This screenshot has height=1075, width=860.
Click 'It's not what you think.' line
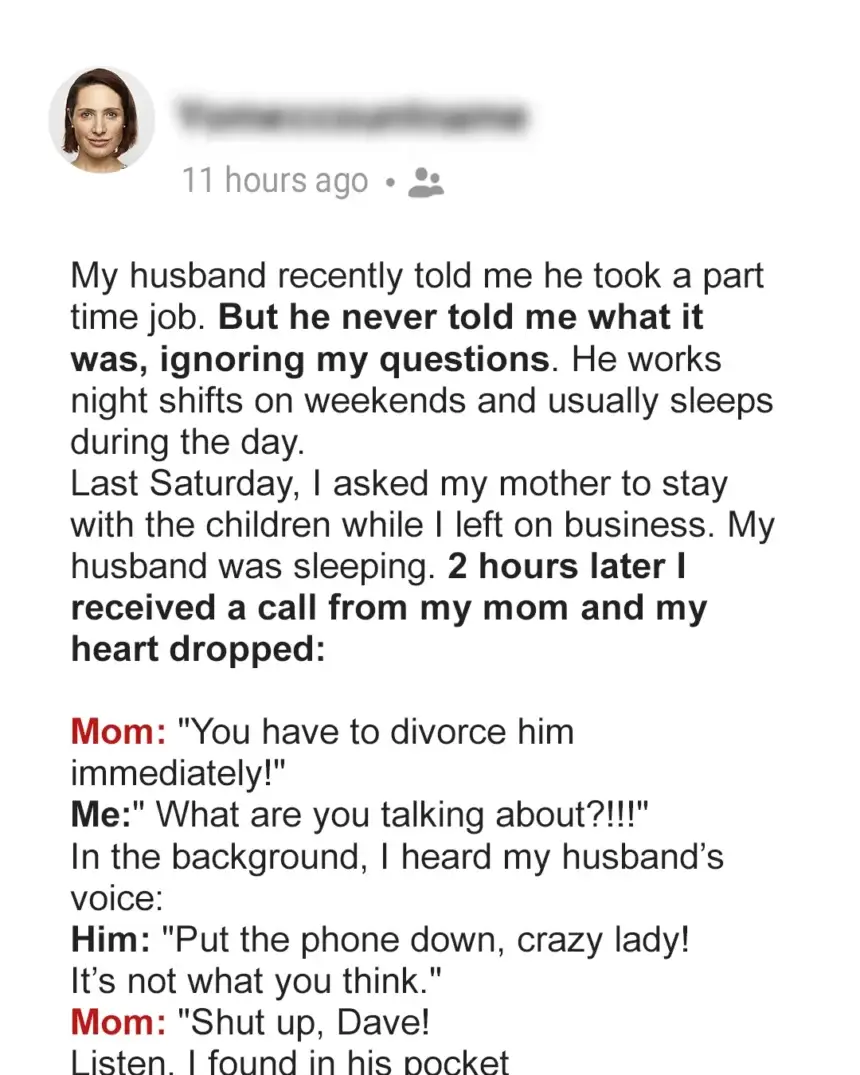click(256, 981)
